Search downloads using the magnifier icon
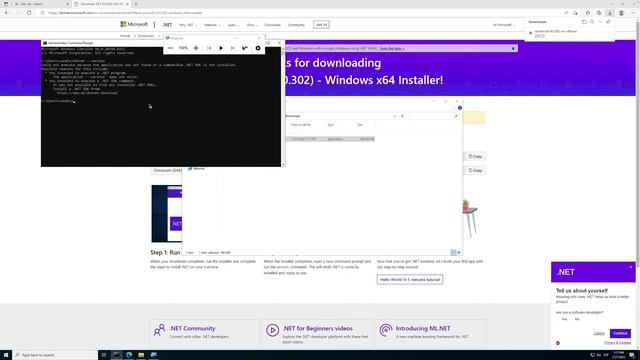The height and width of the screenshot is (360, 640). tap(592, 22)
